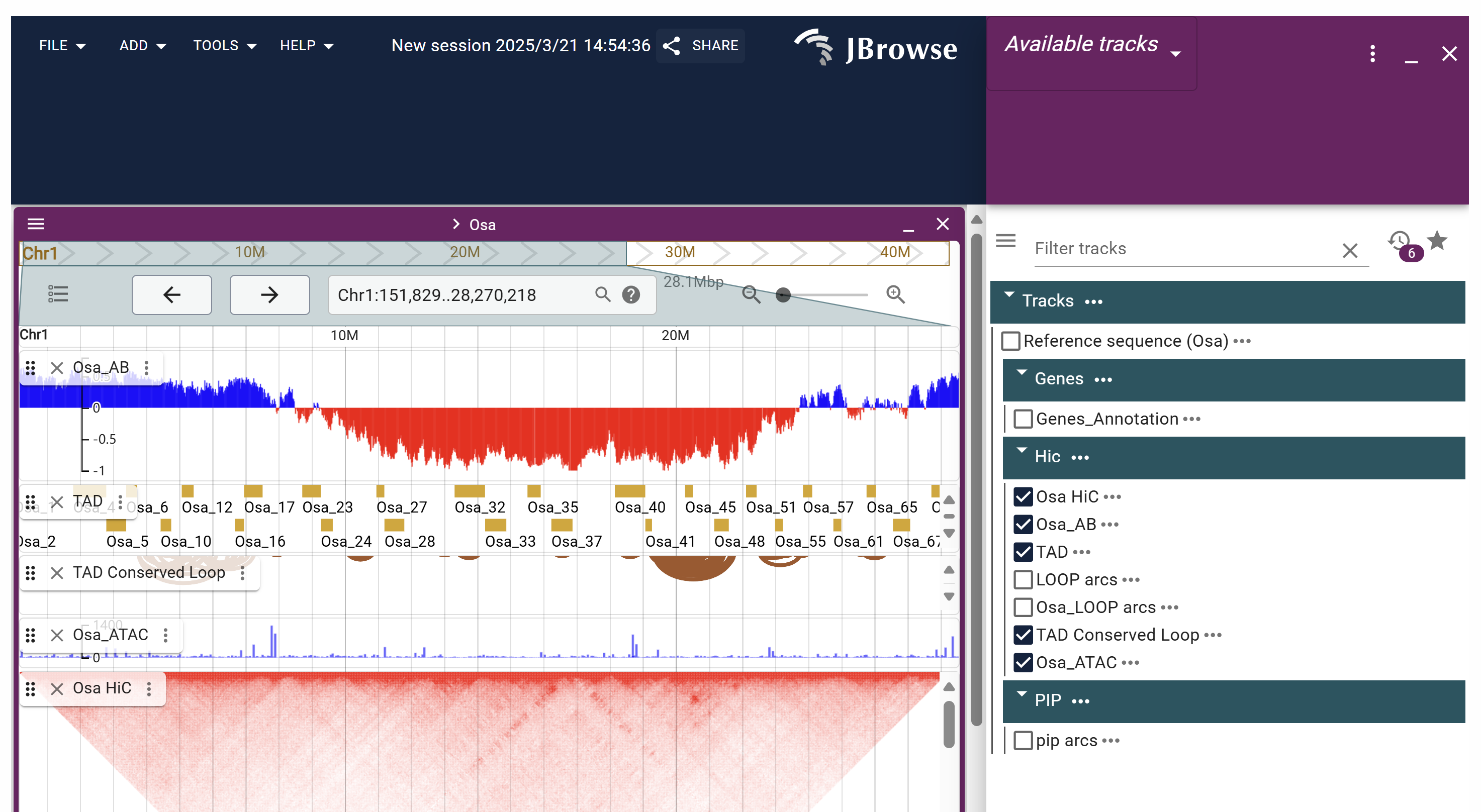Screen dimensions: 1481x812
Task: Open Osa_ATAC options dots in track list
Action: click(x=1130, y=663)
